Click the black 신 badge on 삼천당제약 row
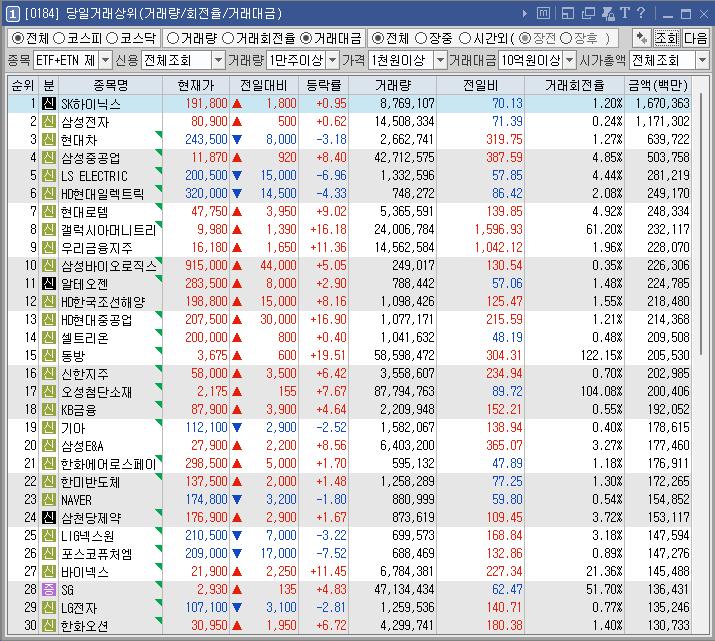 tap(49, 517)
